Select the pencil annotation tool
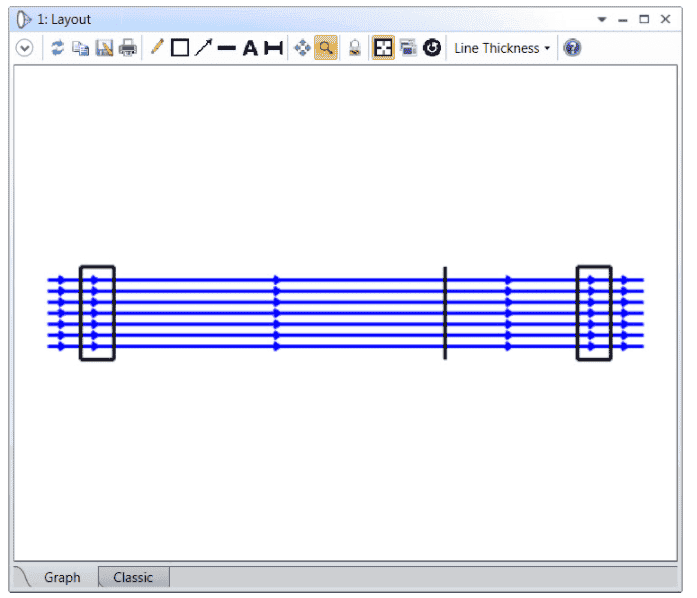The width and height of the screenshot is (697, 598). click(157, 47)
